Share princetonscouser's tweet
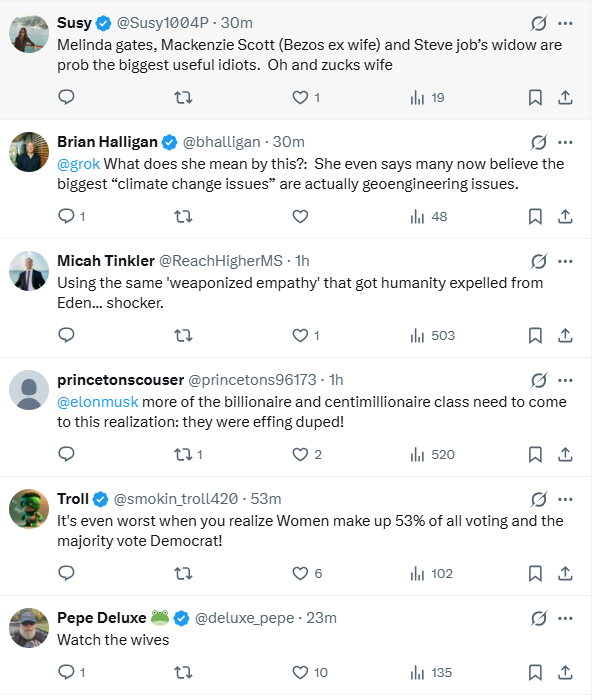The image size is (601, 700). click(x=564, y=454)
